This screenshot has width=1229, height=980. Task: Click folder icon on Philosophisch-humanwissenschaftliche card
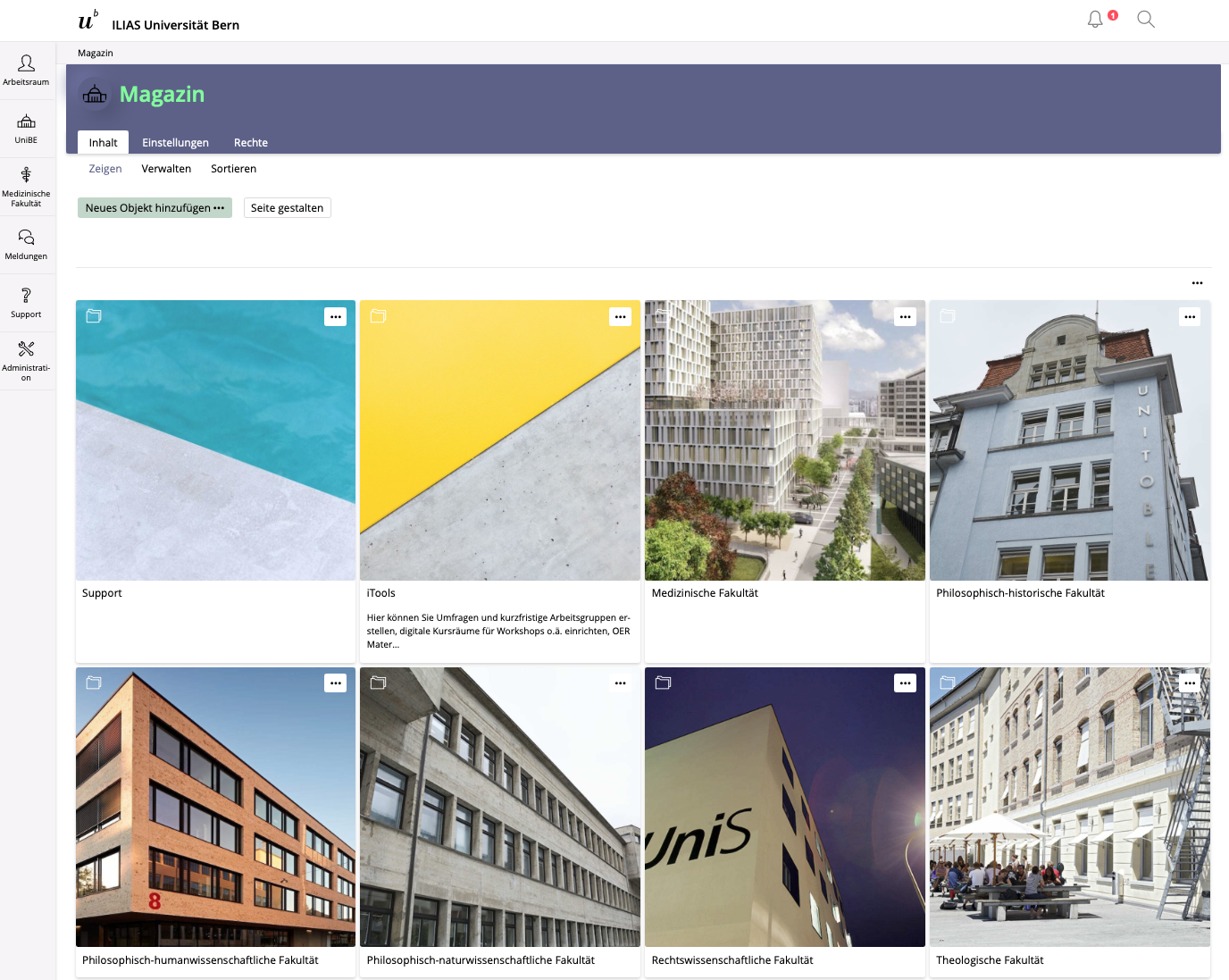click(94, 683)
